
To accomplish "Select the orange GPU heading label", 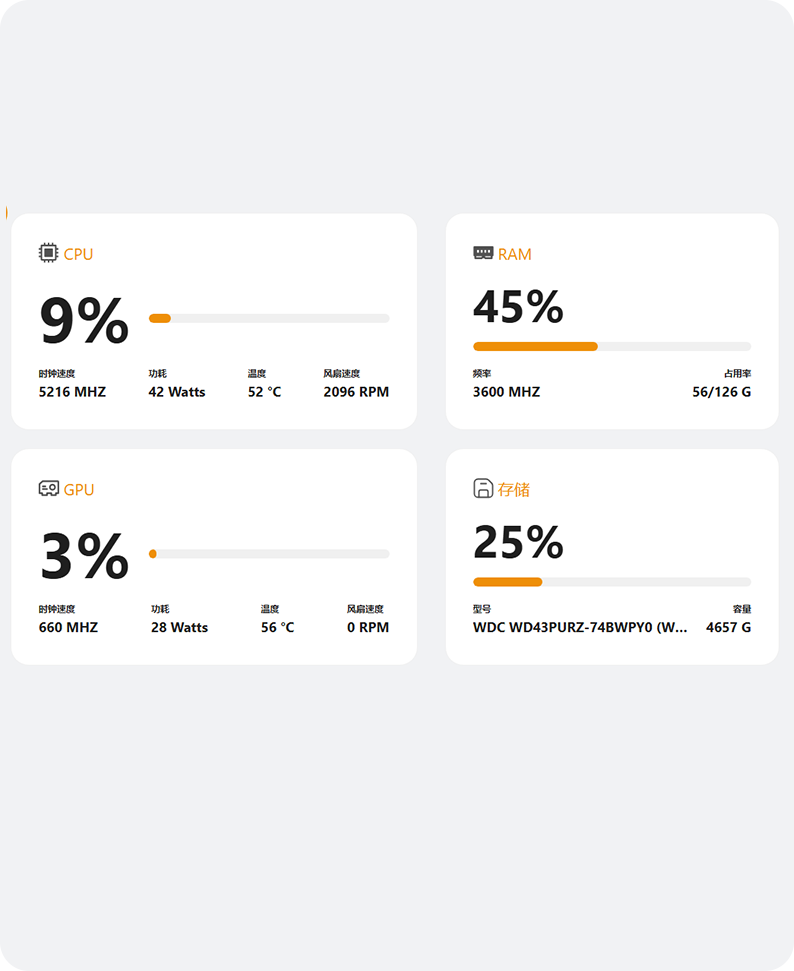I will click(79, 489).
